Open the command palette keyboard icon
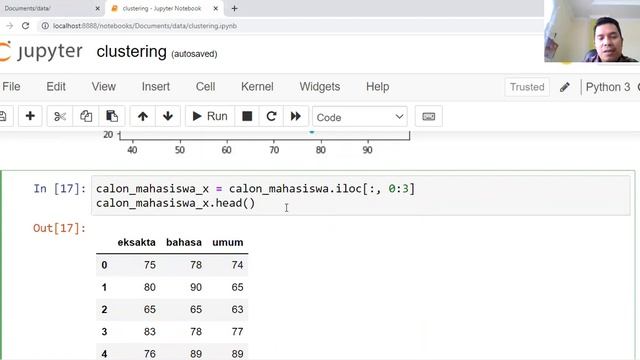The image size is (640, 360). coord(429,117)
